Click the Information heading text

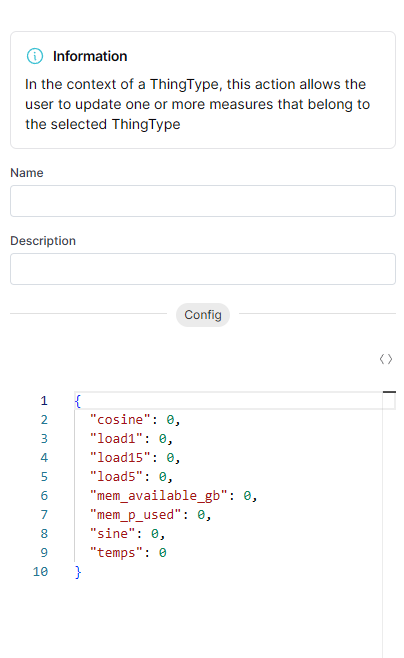pyautogui.click(x=90, y=56)
